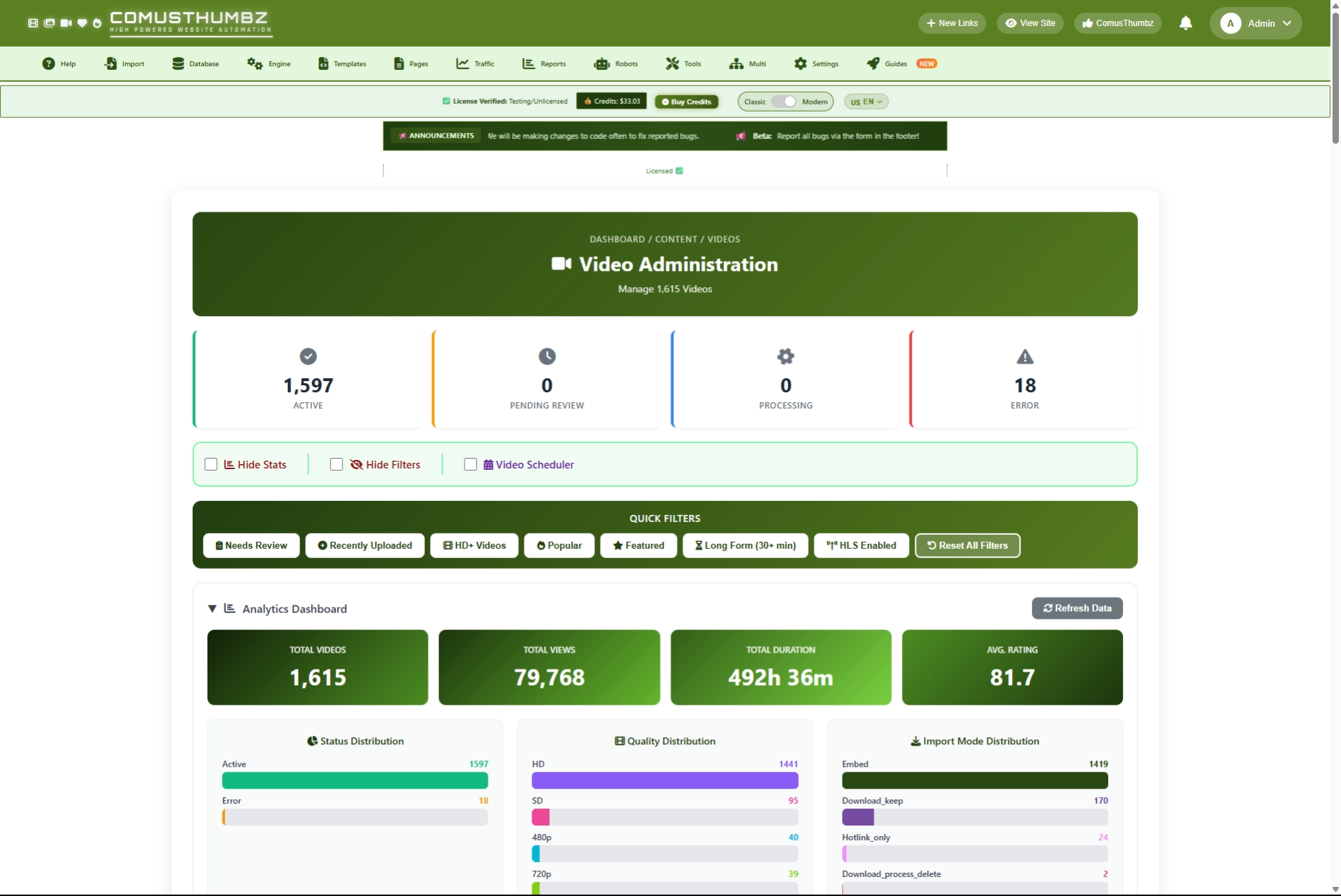Enable the Hide Filters checkbox
Viewport: 1341px width, 896px height.
(x=337, y=464)
